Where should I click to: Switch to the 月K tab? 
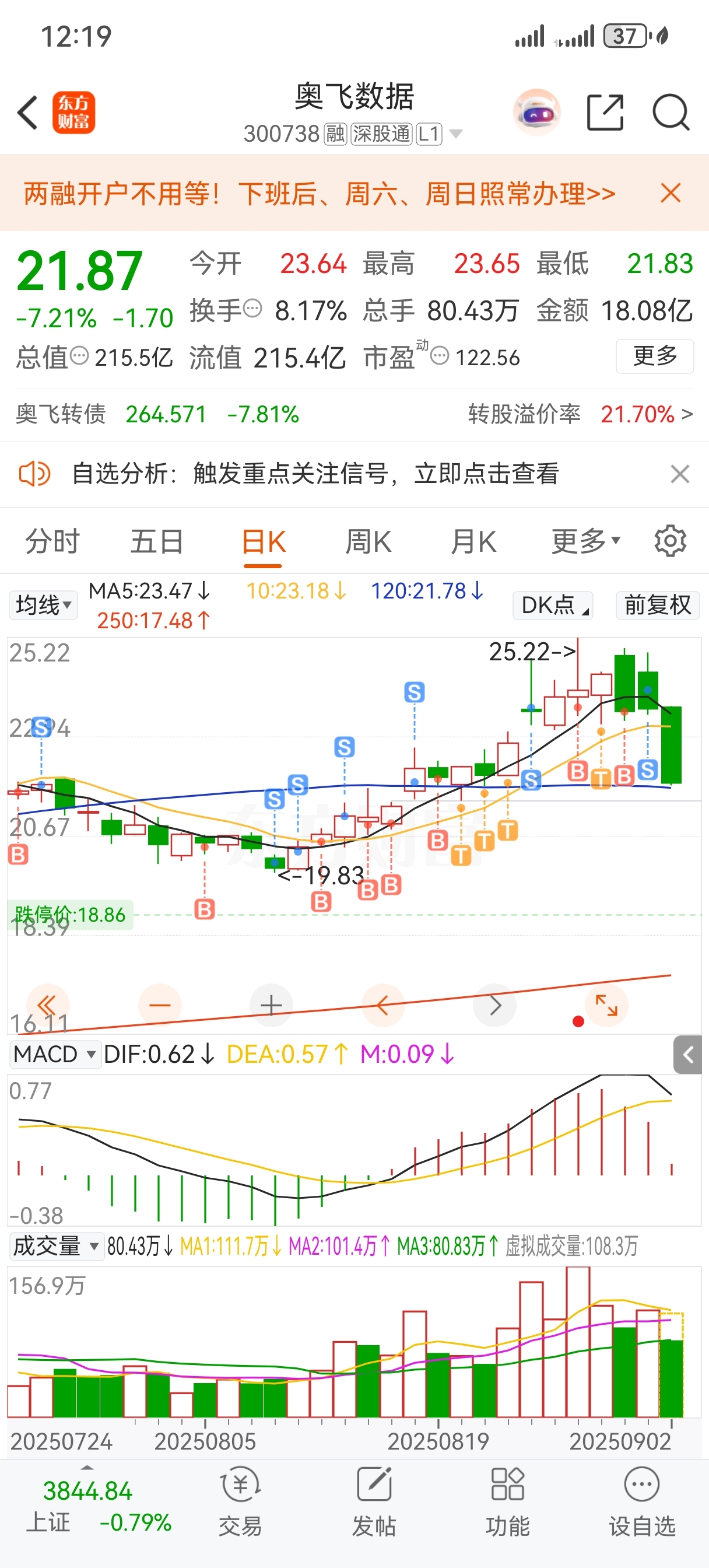pyautogui.click(x=473, y=541)
